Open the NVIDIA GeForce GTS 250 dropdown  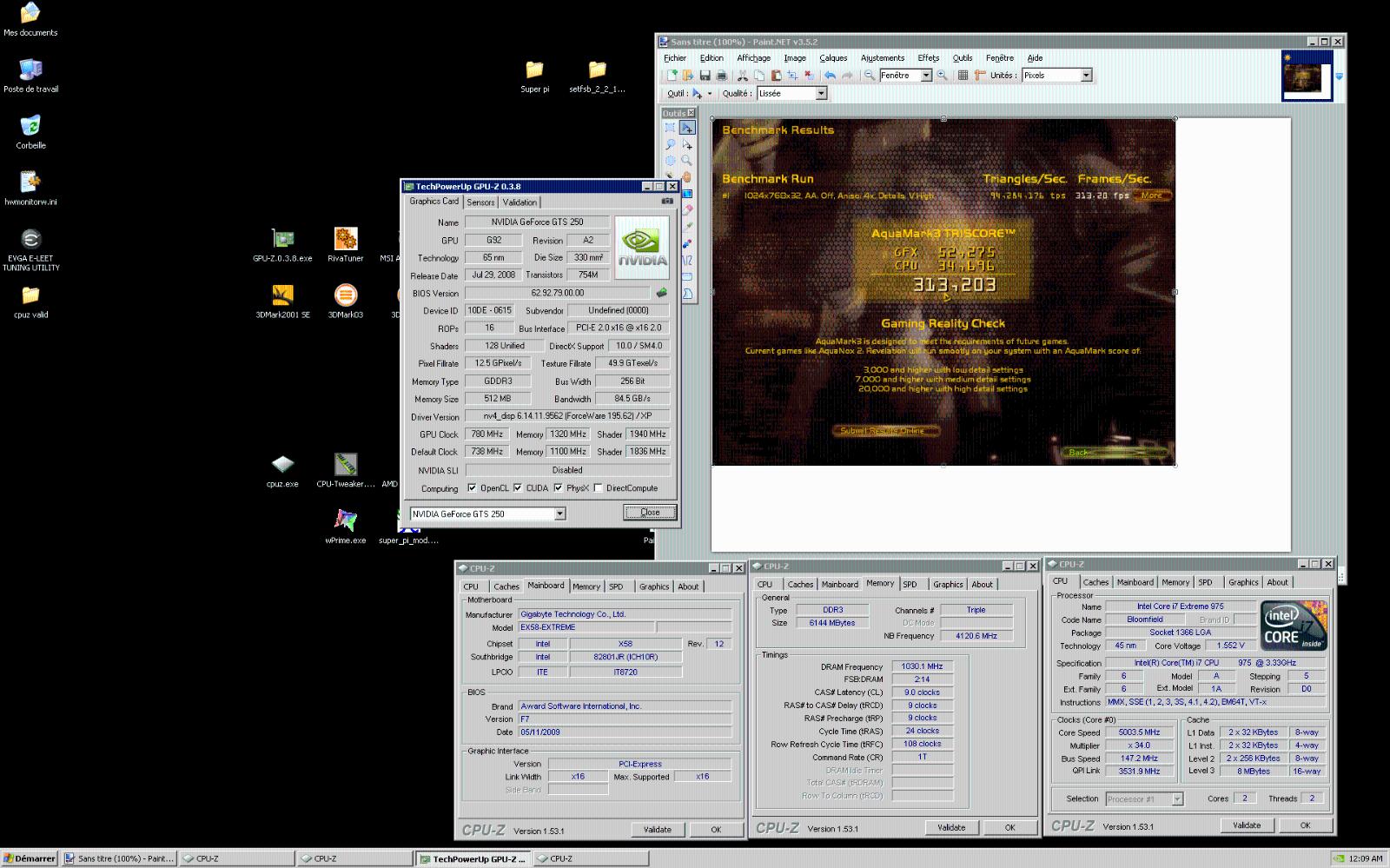pos(559,514)
